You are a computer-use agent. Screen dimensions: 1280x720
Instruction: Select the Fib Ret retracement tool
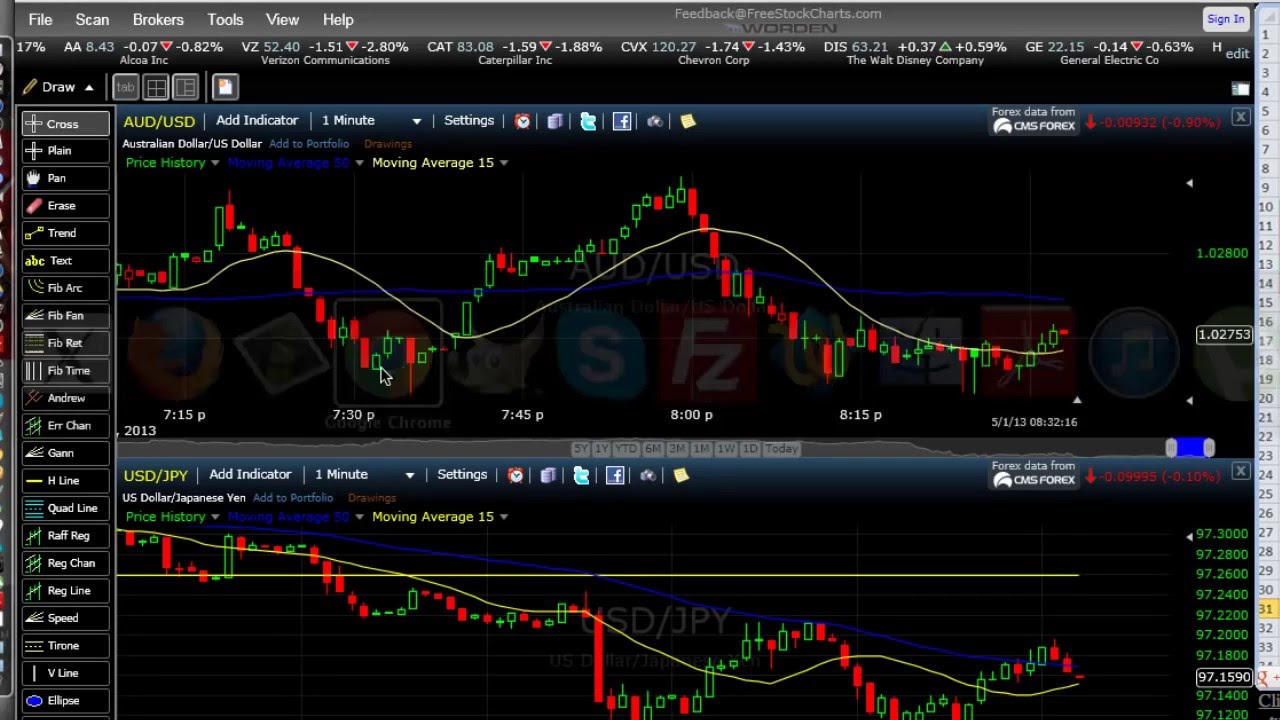pos(66,343)
